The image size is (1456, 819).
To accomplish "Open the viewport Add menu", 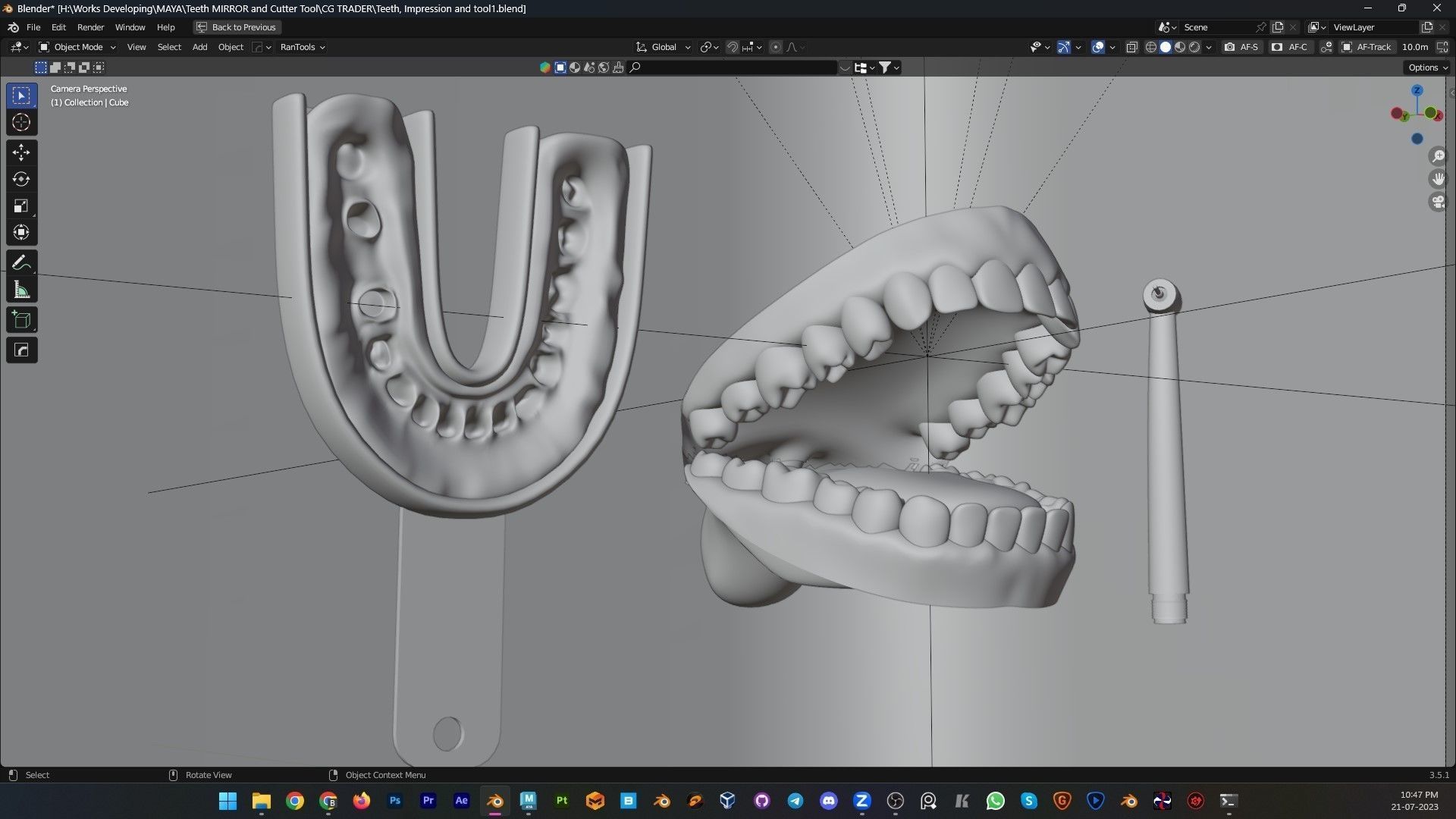I will coord(199,47).
